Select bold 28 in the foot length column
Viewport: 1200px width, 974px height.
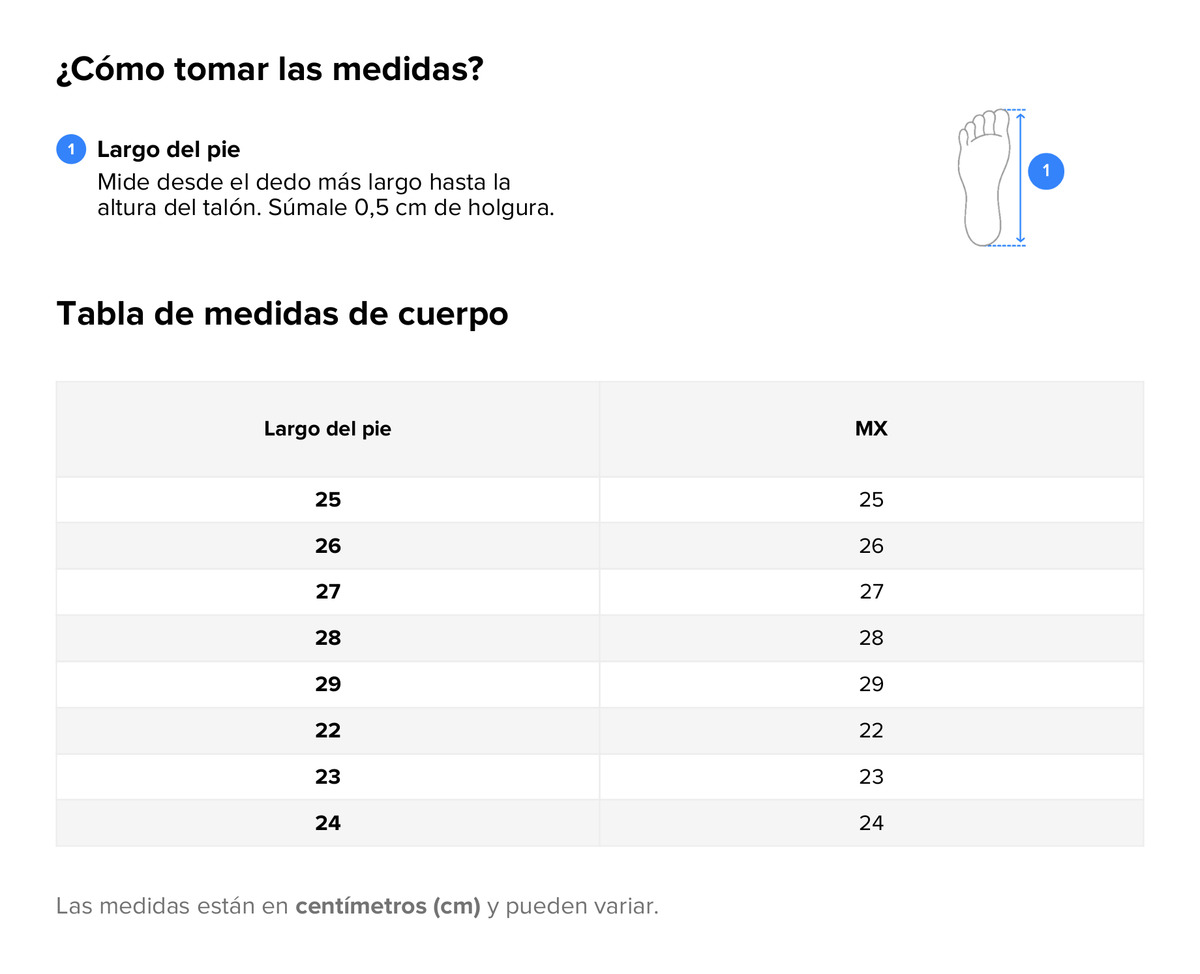coord(328,638)
